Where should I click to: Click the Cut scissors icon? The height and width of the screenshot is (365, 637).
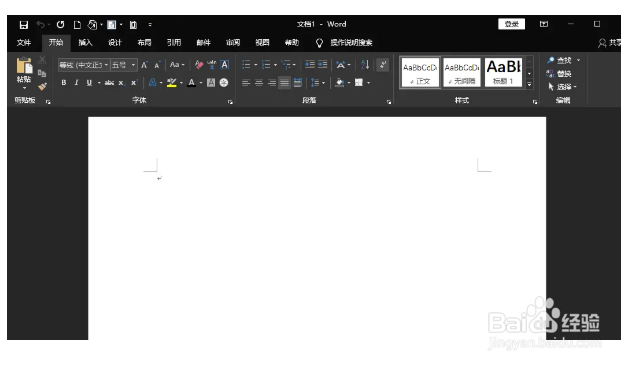click(x=42, y=60)
